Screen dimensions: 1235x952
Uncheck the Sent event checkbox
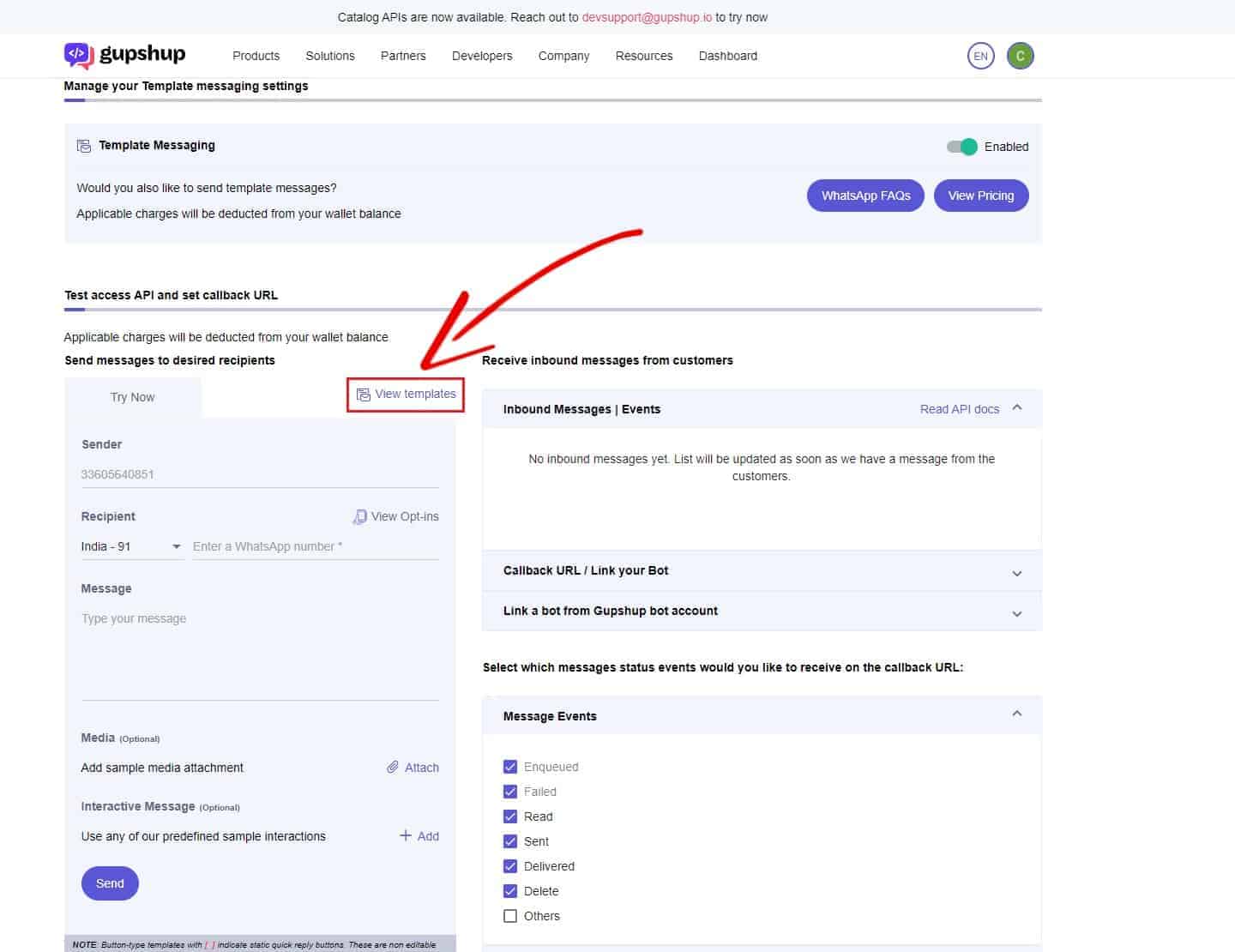coord(510,841)
